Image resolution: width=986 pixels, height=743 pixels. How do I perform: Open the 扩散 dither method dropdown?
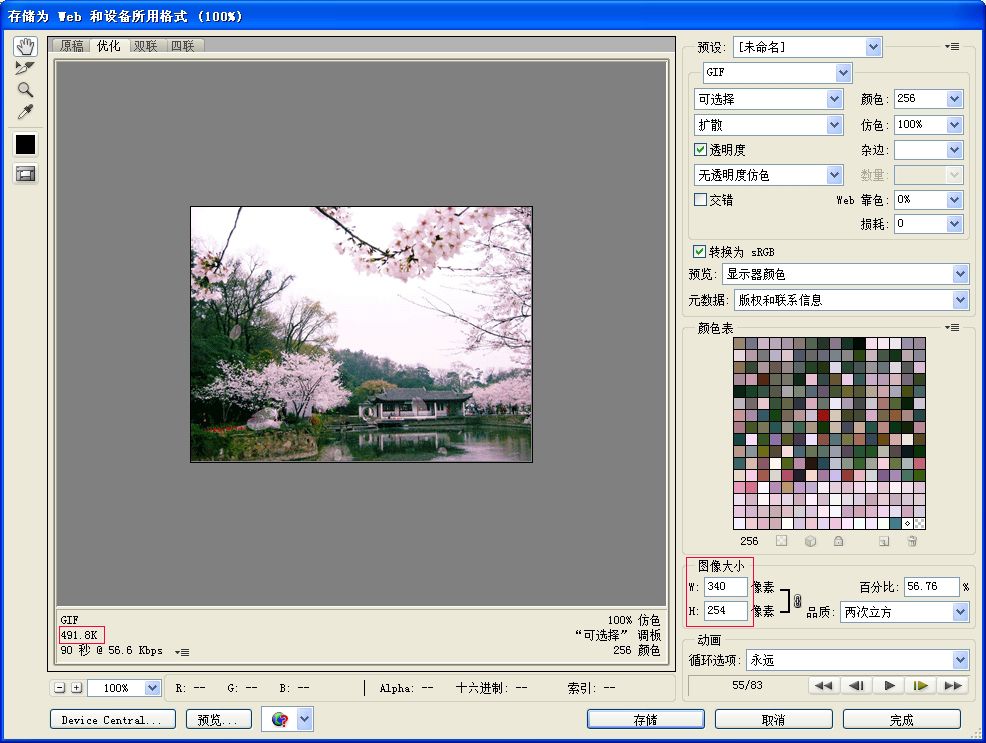pos(834,125)
